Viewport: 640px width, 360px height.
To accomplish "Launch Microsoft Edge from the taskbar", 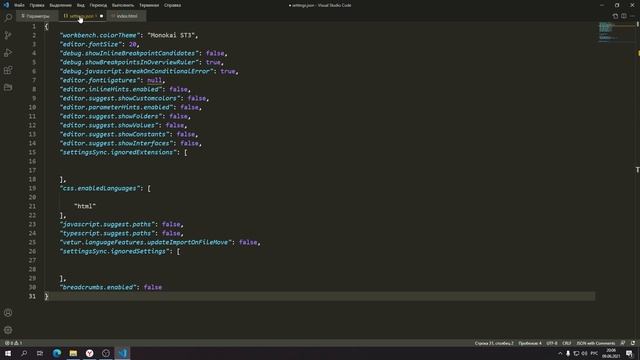I will (57, 353).
